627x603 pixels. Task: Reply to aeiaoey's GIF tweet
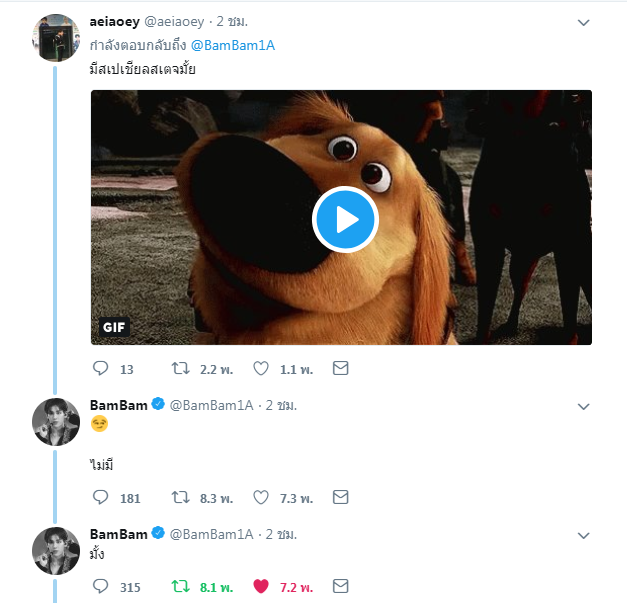tap(100, 368)
